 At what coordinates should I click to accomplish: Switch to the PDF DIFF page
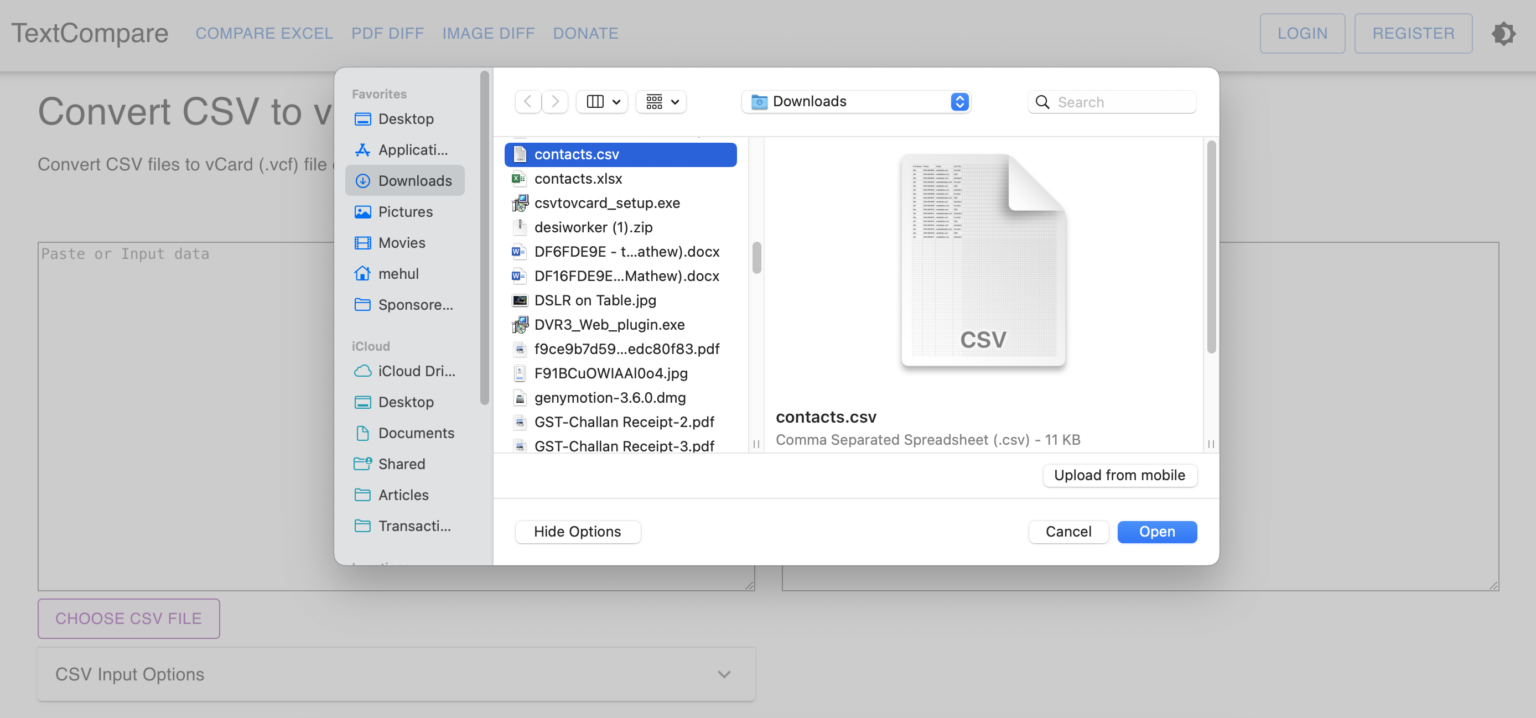387,33
